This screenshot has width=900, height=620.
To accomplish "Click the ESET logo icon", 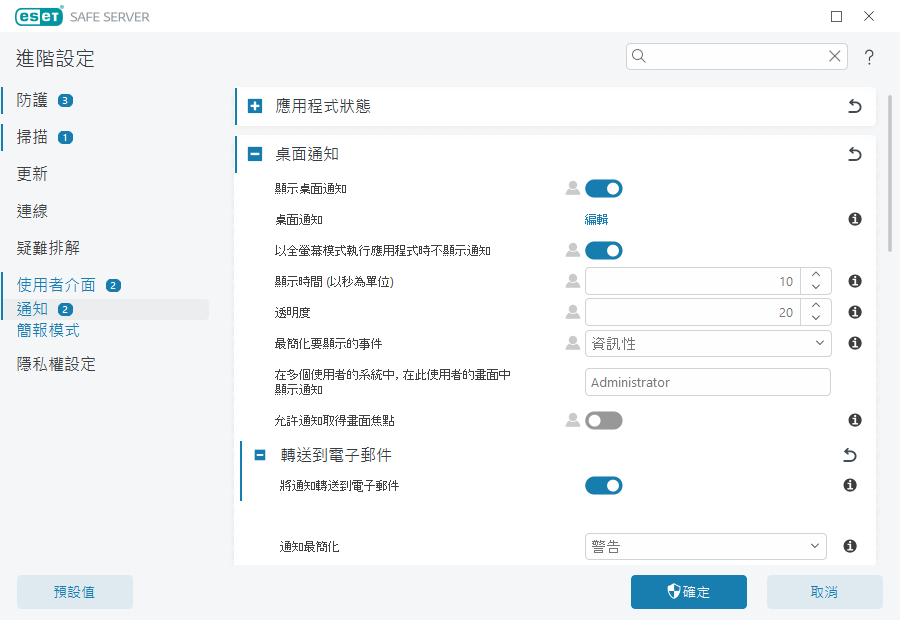I will tap(38, 16).
